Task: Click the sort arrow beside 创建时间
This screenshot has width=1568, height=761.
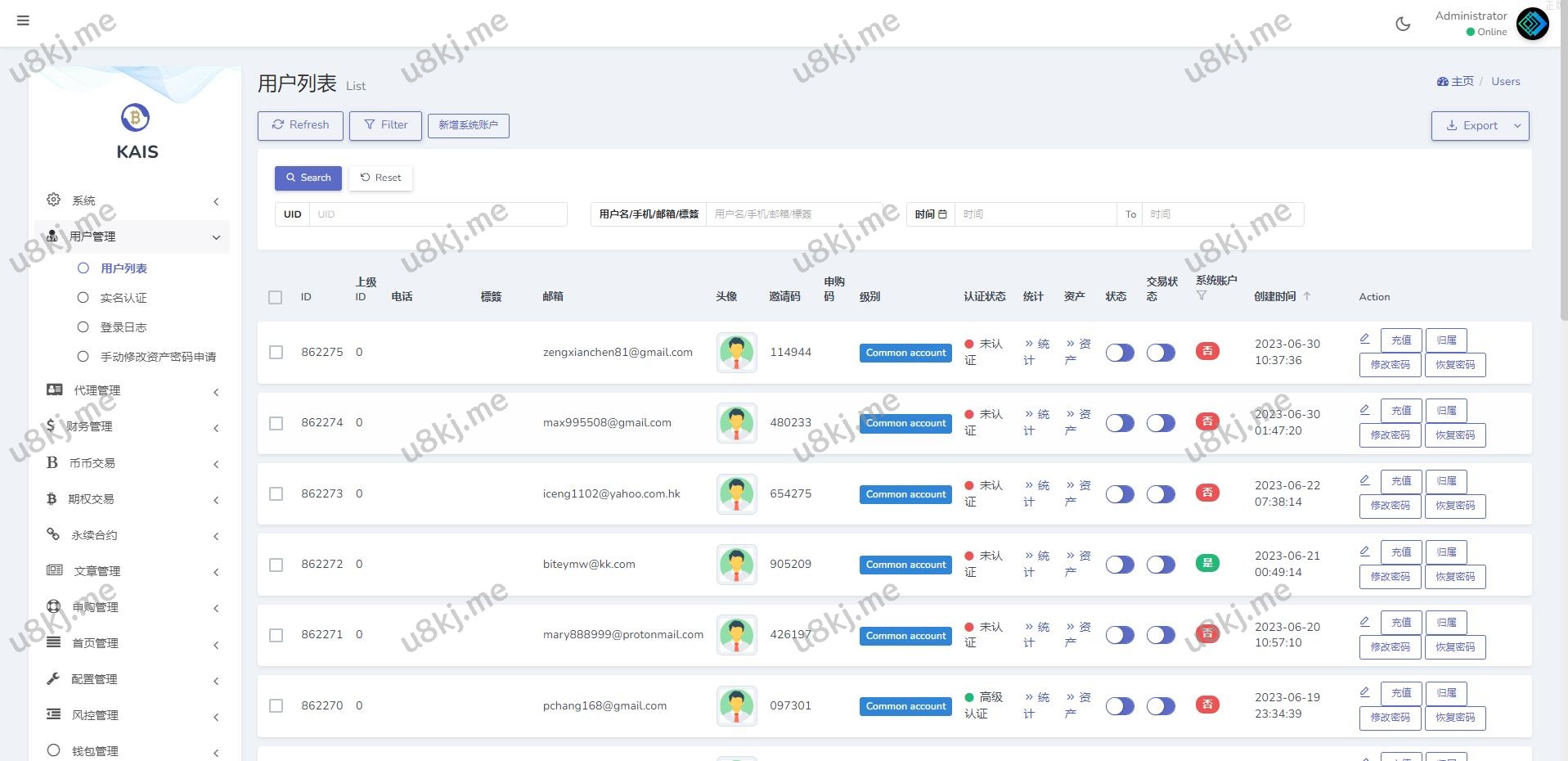Action: click(x=1307, y=296)
